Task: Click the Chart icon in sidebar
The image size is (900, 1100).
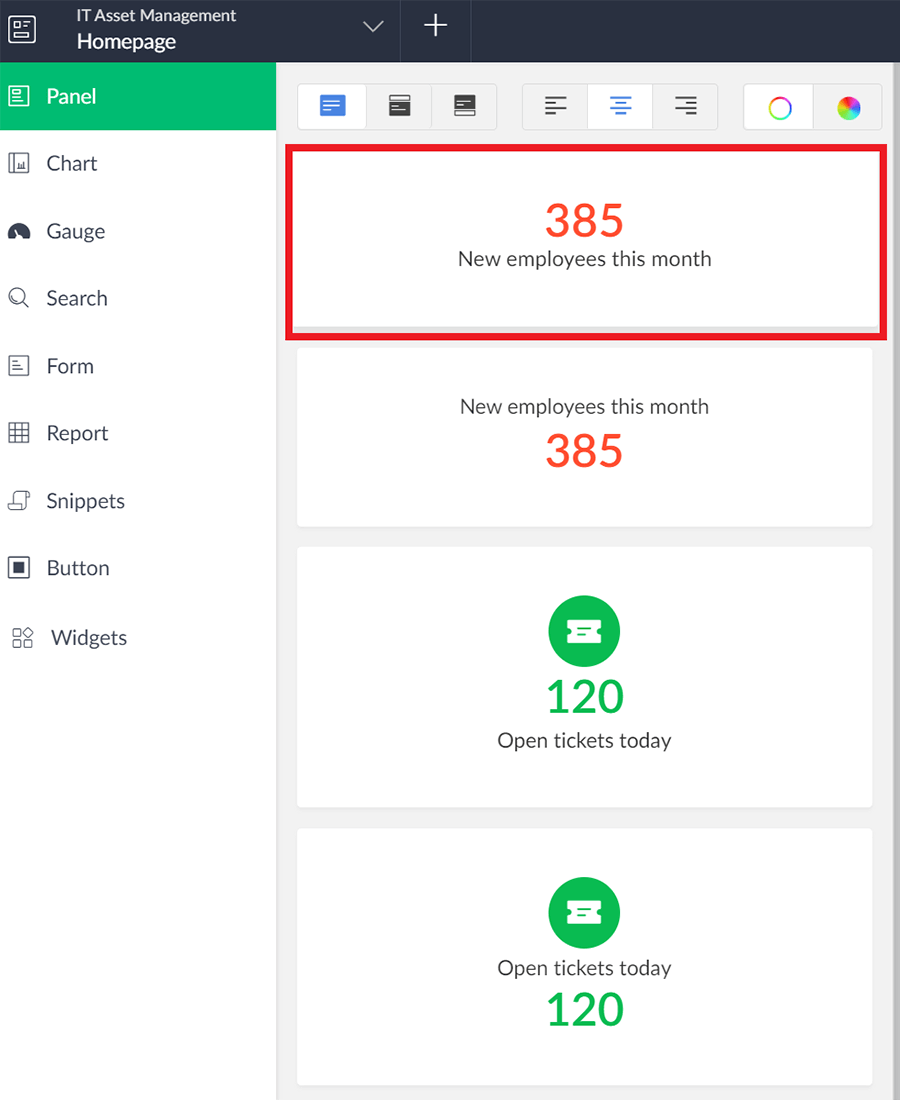Action: [19, 163]
